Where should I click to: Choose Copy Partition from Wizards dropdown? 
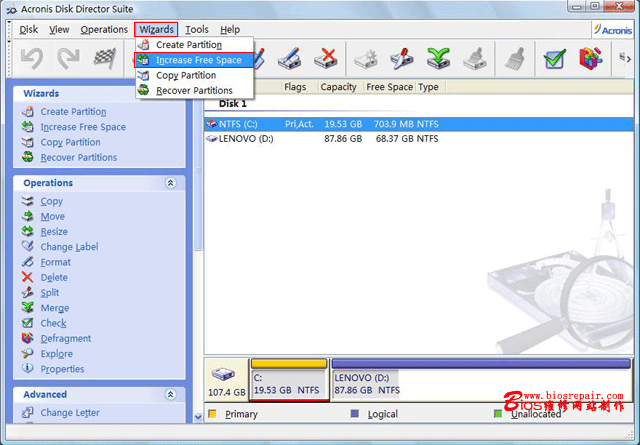(195, 75)
